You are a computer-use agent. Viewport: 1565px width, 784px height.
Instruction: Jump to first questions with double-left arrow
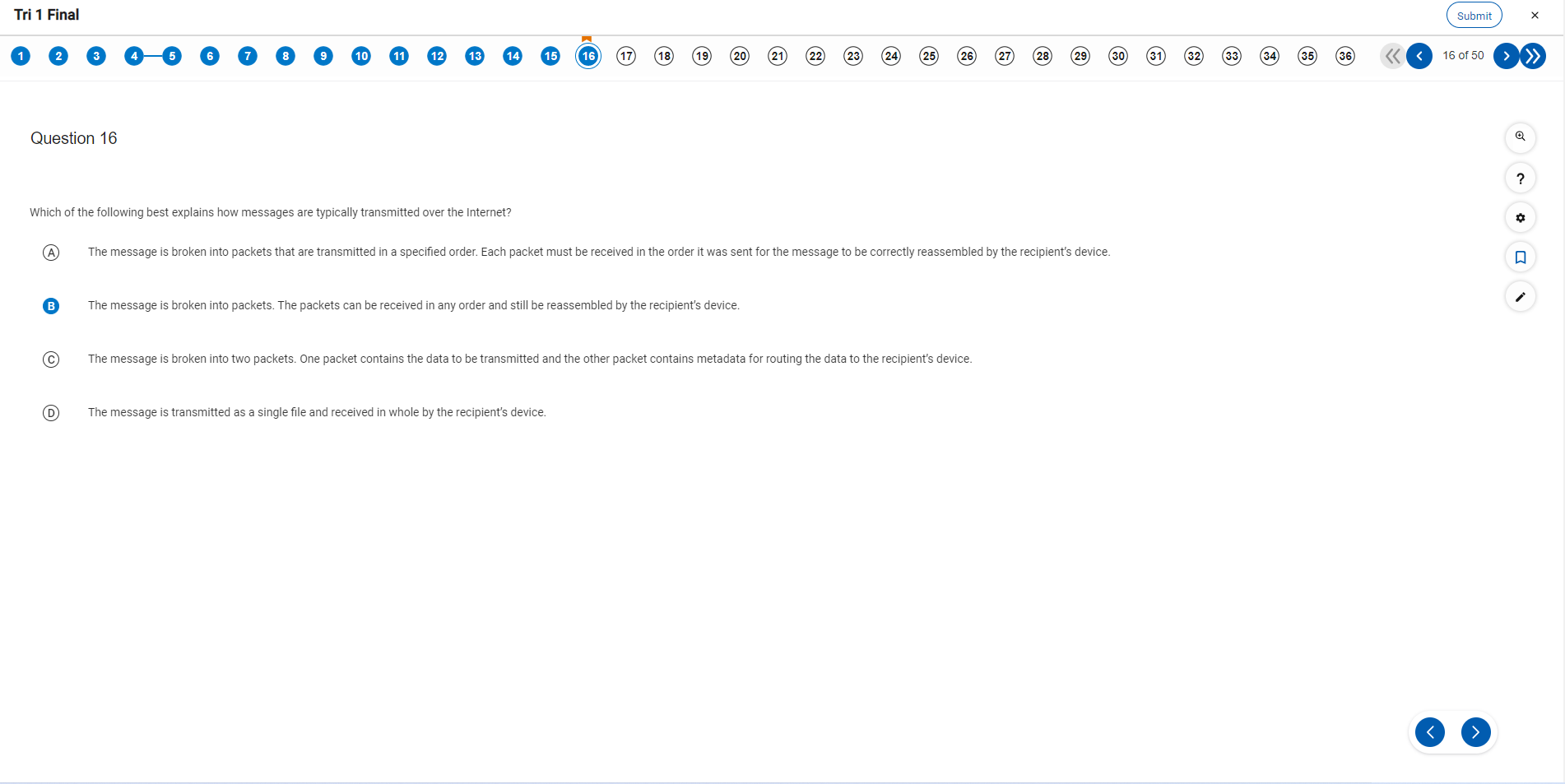tap(1391, 56)
